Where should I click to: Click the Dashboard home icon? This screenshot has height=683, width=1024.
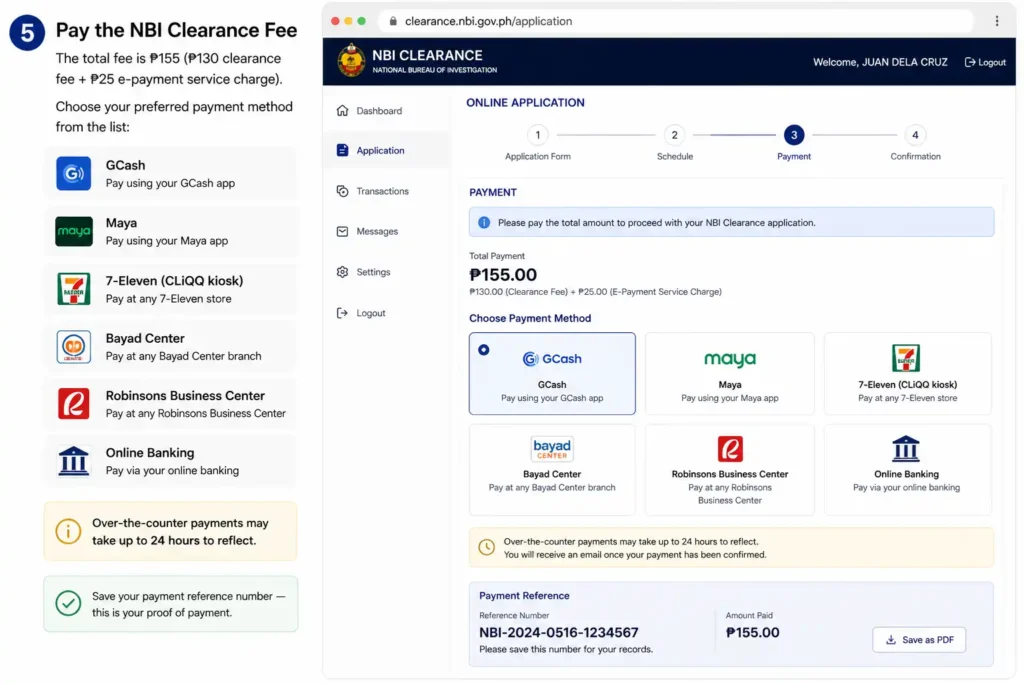342,110
